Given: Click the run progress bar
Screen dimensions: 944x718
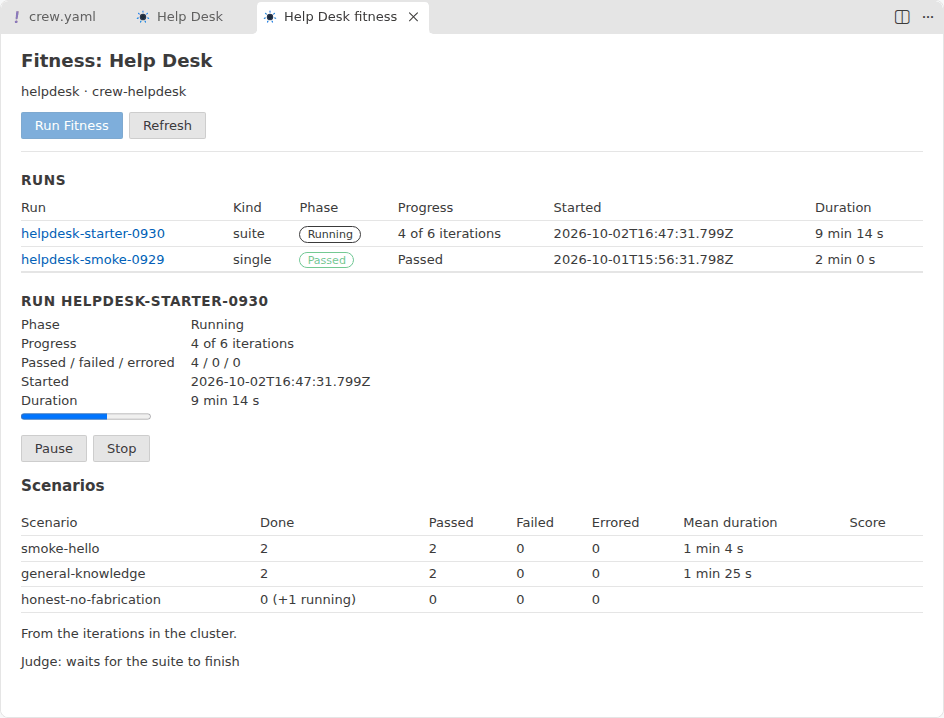Looking at the screenshot, I should 85,416.
